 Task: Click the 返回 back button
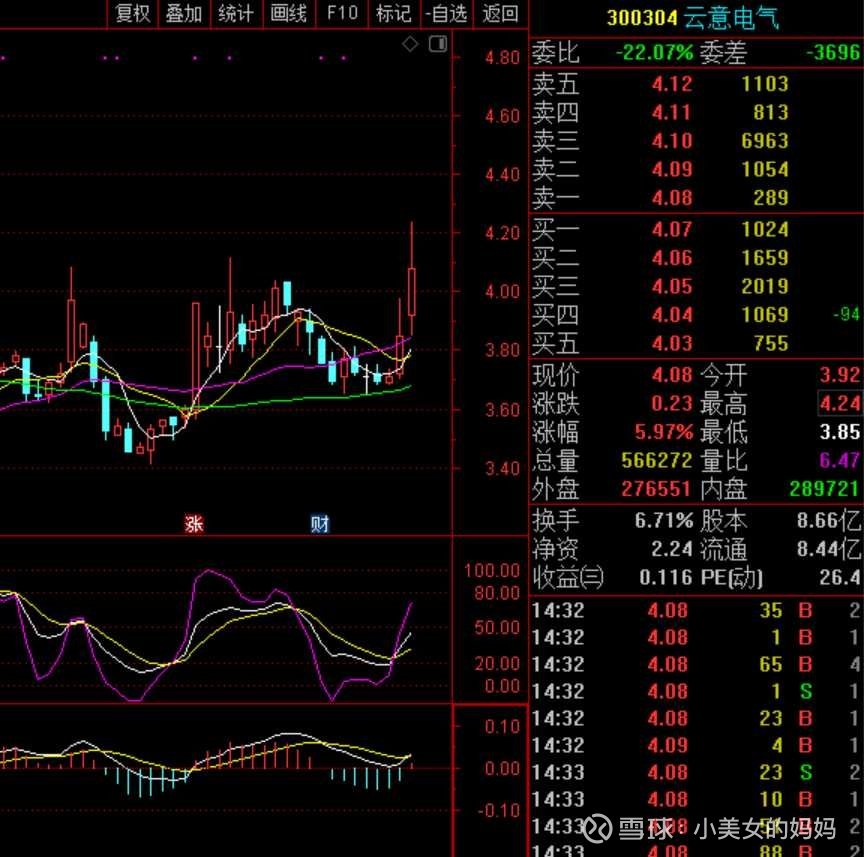click(500, 13)
